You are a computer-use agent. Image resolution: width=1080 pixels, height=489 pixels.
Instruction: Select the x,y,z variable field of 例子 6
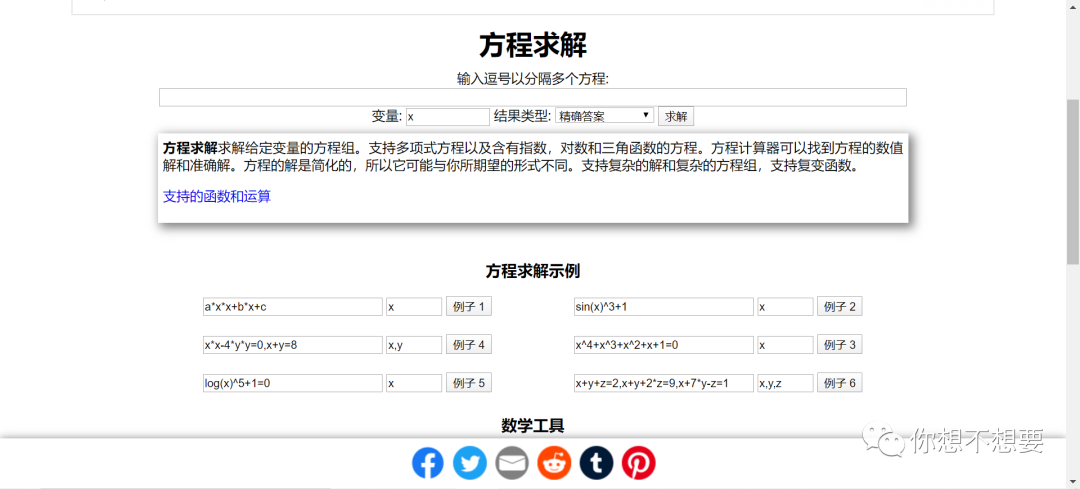785,383
